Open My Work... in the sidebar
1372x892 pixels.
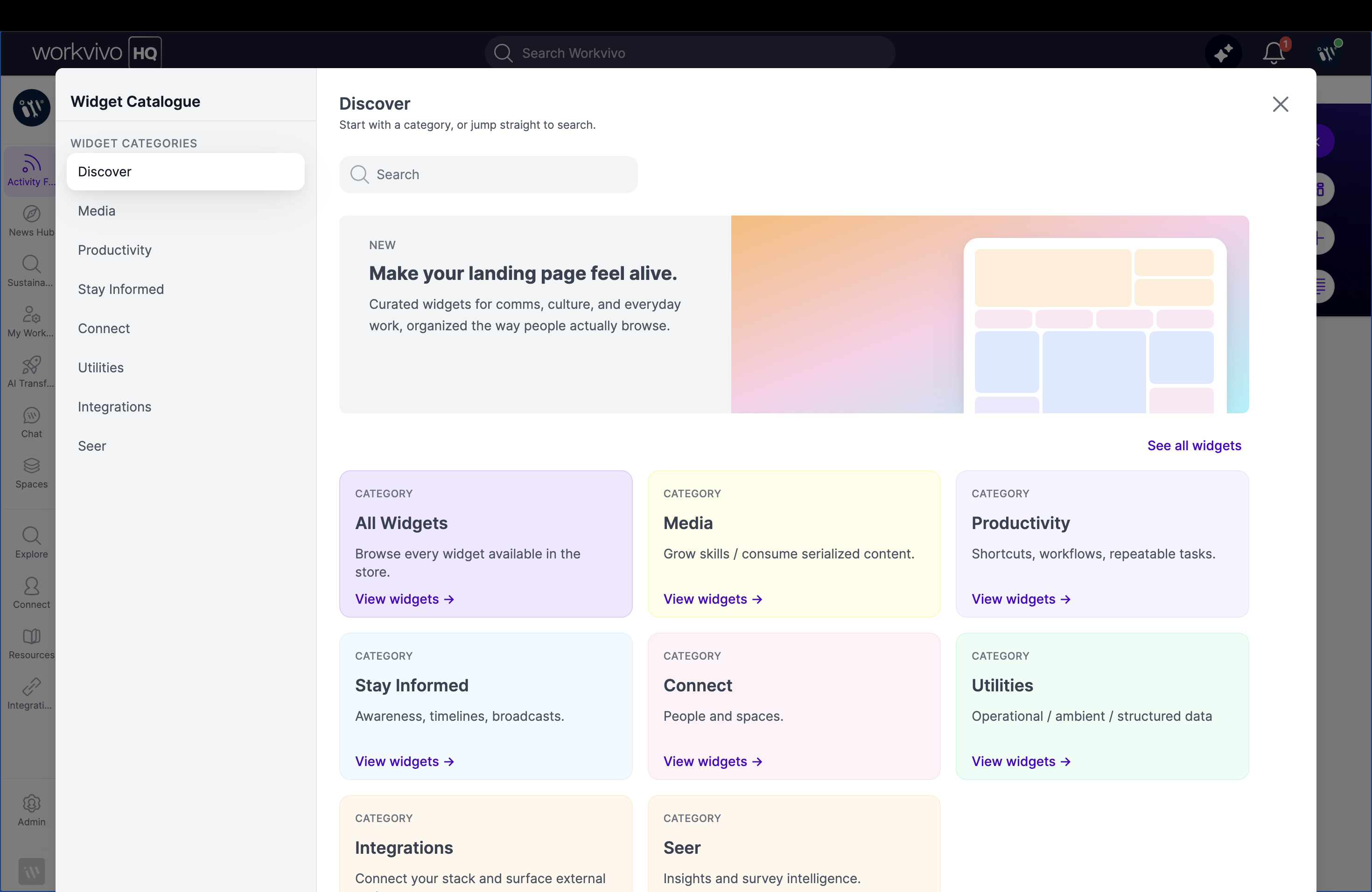pos(31,322)
